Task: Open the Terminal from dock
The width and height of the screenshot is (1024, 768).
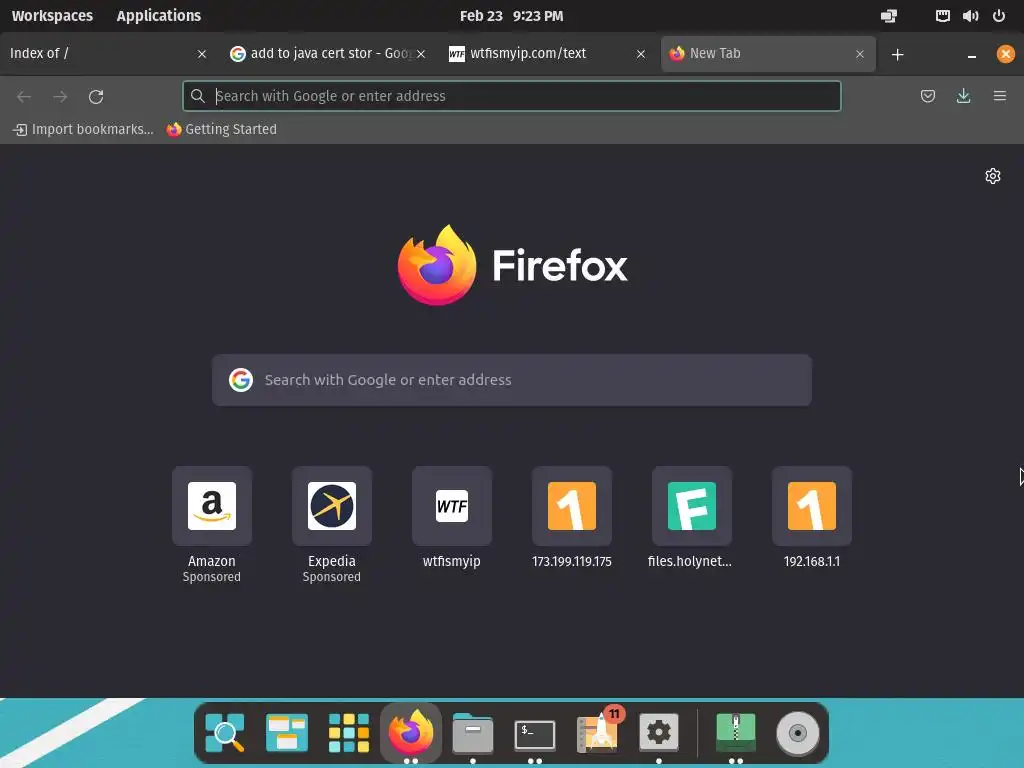Action: (x=535, y=734)
